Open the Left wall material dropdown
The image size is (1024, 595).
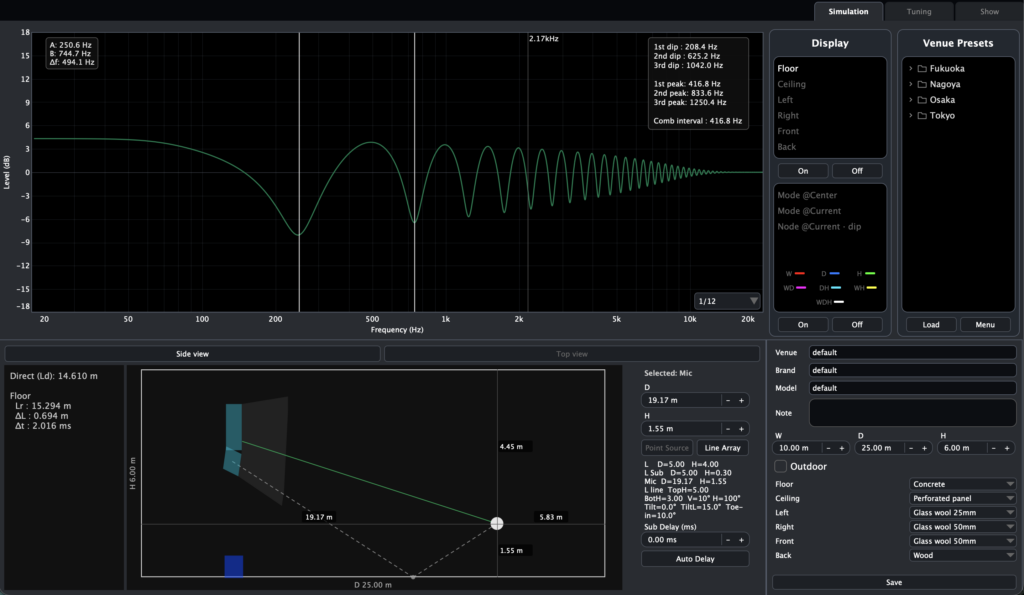(963, 513)
